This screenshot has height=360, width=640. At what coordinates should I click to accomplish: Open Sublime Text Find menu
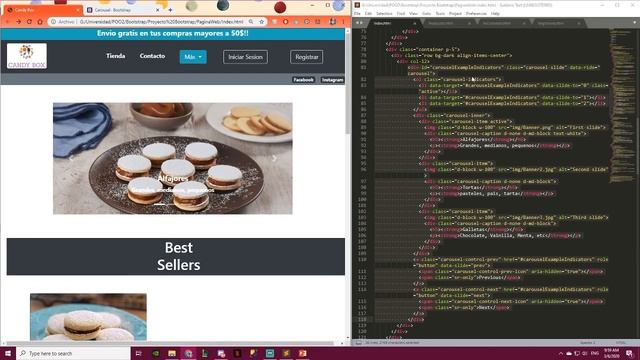coord(401,13)
